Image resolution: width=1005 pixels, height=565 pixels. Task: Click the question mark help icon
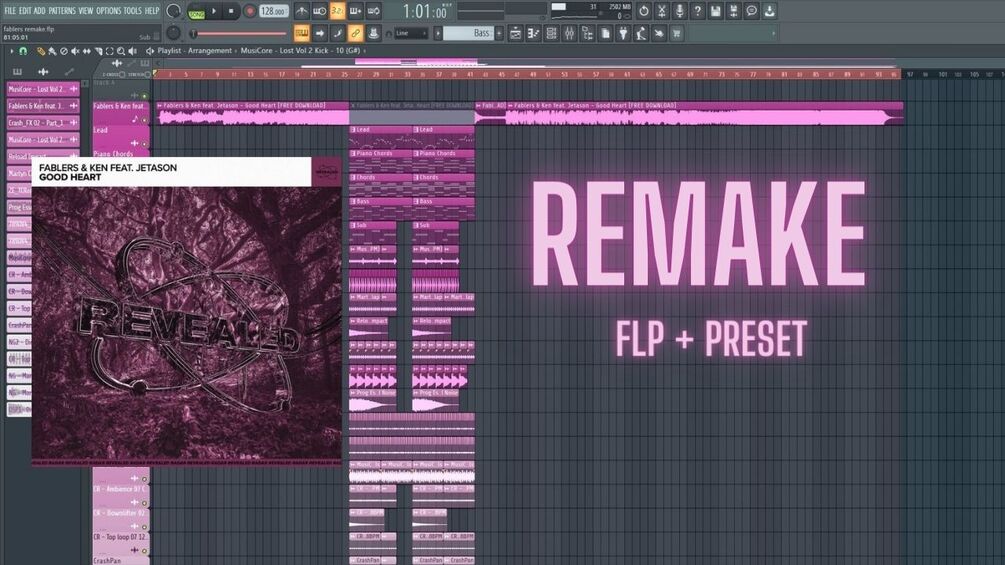pyautogui.click(x=697, y=11)
